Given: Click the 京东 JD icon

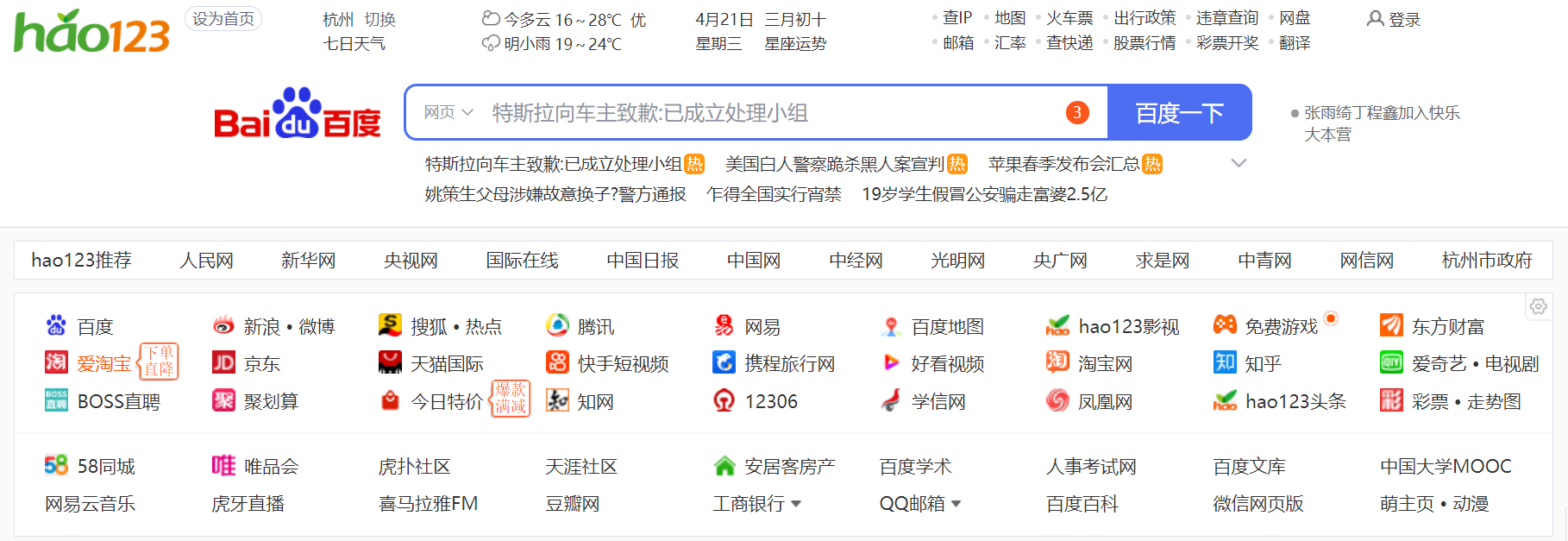Looking at the screenshot, I should tap(223, 362).
